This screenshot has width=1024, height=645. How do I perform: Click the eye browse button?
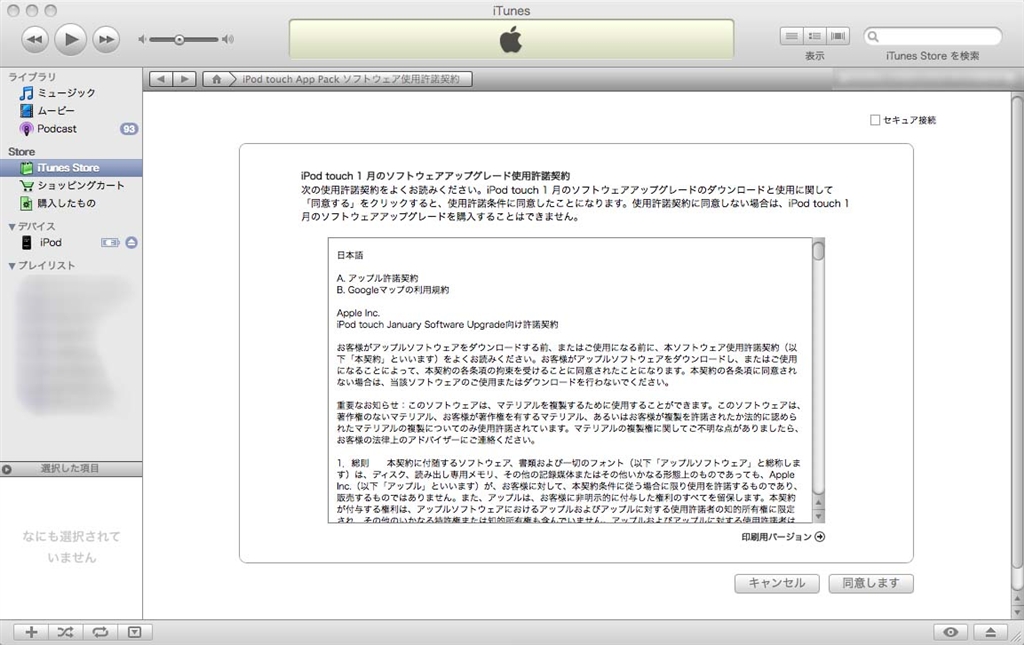[x=951, y=632]
